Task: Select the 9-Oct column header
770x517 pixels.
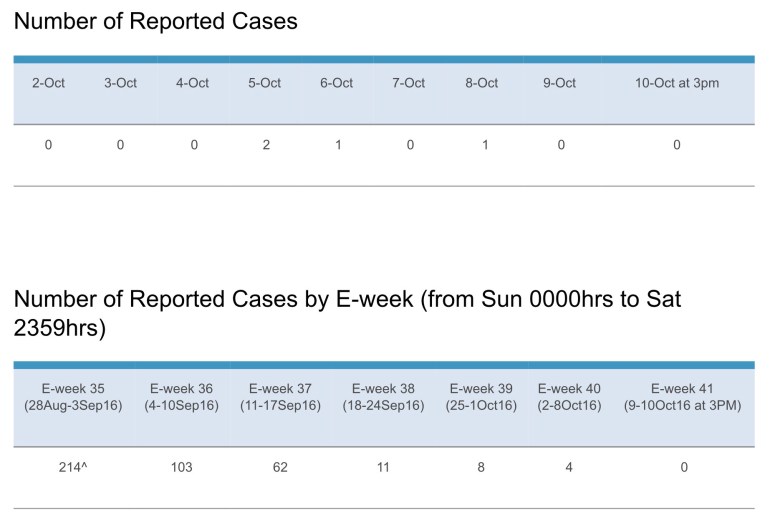Action: pos(560,83)
